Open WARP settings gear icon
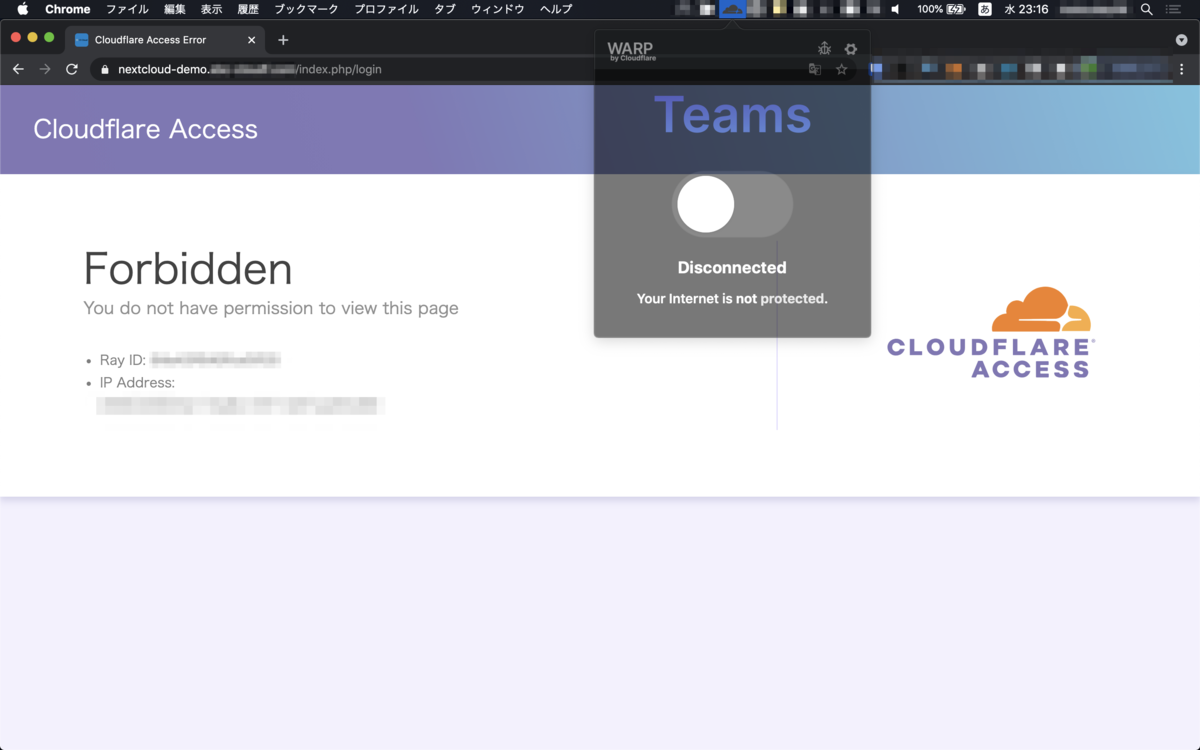The height and width of the screenshot is (750, 1200). point(851,49)
